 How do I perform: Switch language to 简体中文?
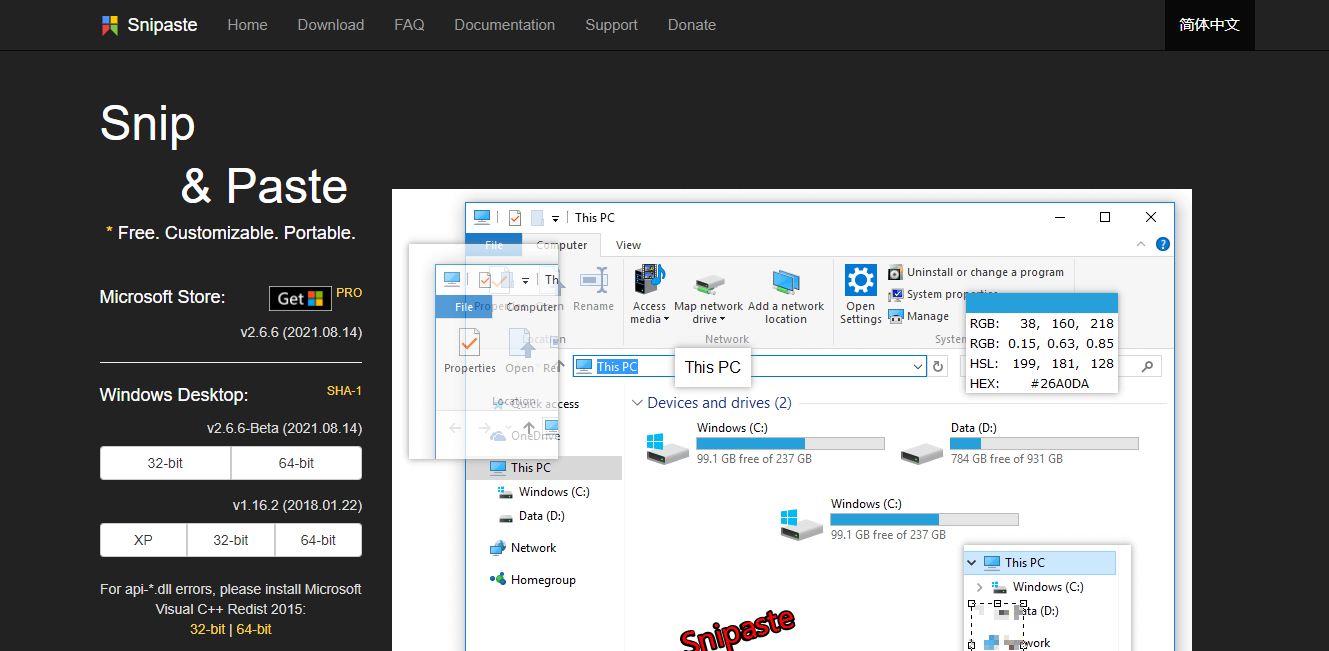tap(1209, 25)
